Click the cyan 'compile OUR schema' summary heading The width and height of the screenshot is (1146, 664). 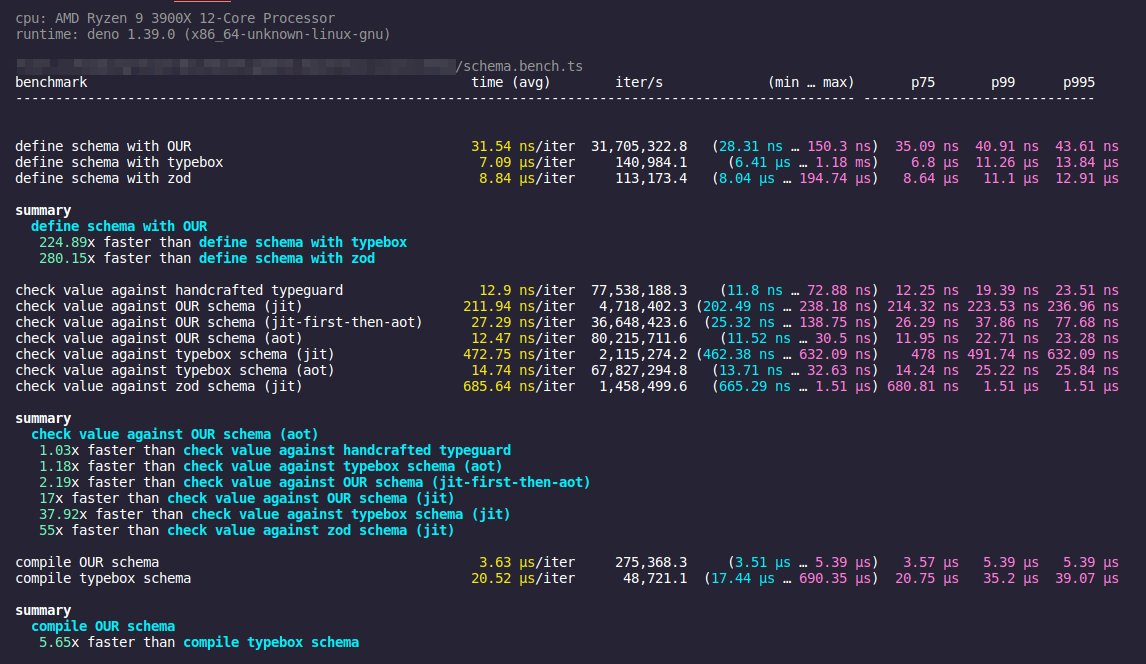pyautogui.click(x=103, y=627)
